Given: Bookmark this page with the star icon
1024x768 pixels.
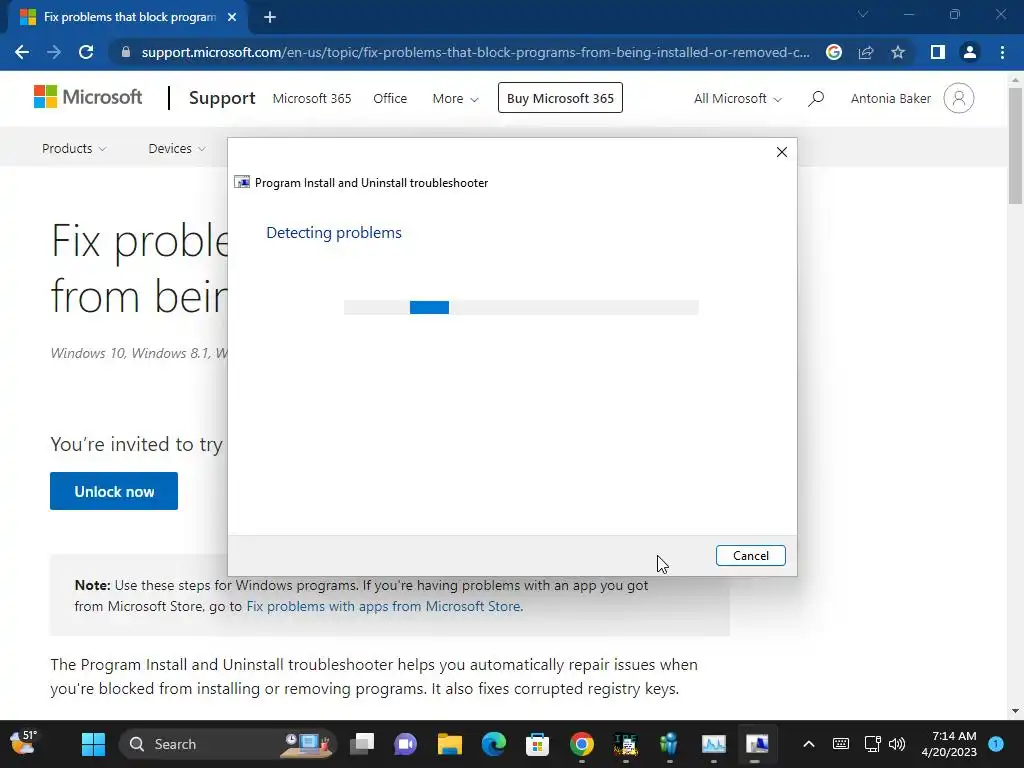Looking at the screenshot, I should 898,52.
